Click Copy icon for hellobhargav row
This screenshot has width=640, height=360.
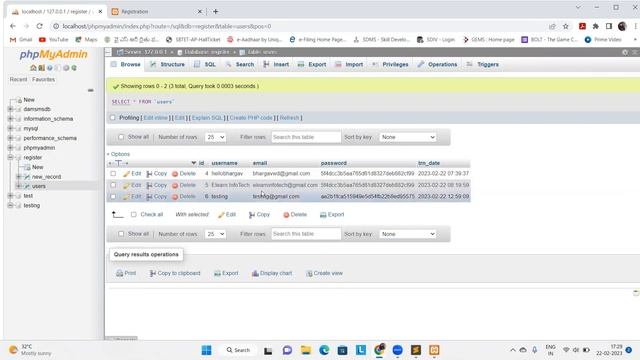tap(149, 174)
